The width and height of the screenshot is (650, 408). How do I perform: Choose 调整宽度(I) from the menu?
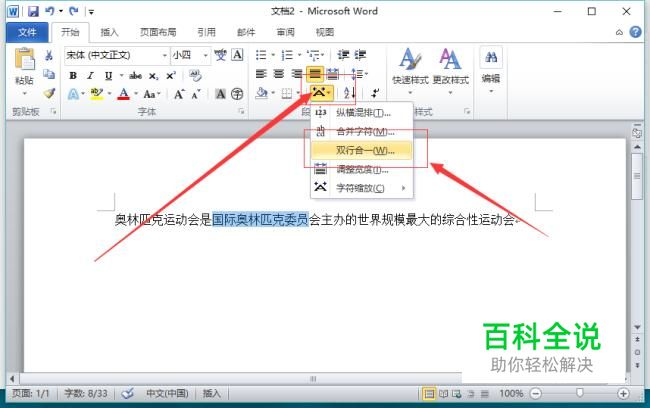tap(362, 169)
